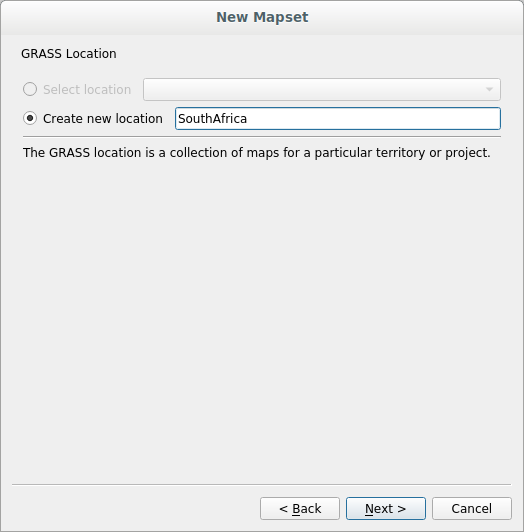
Task: Go to previous page via < Back
Action: [x=300, y=508]
